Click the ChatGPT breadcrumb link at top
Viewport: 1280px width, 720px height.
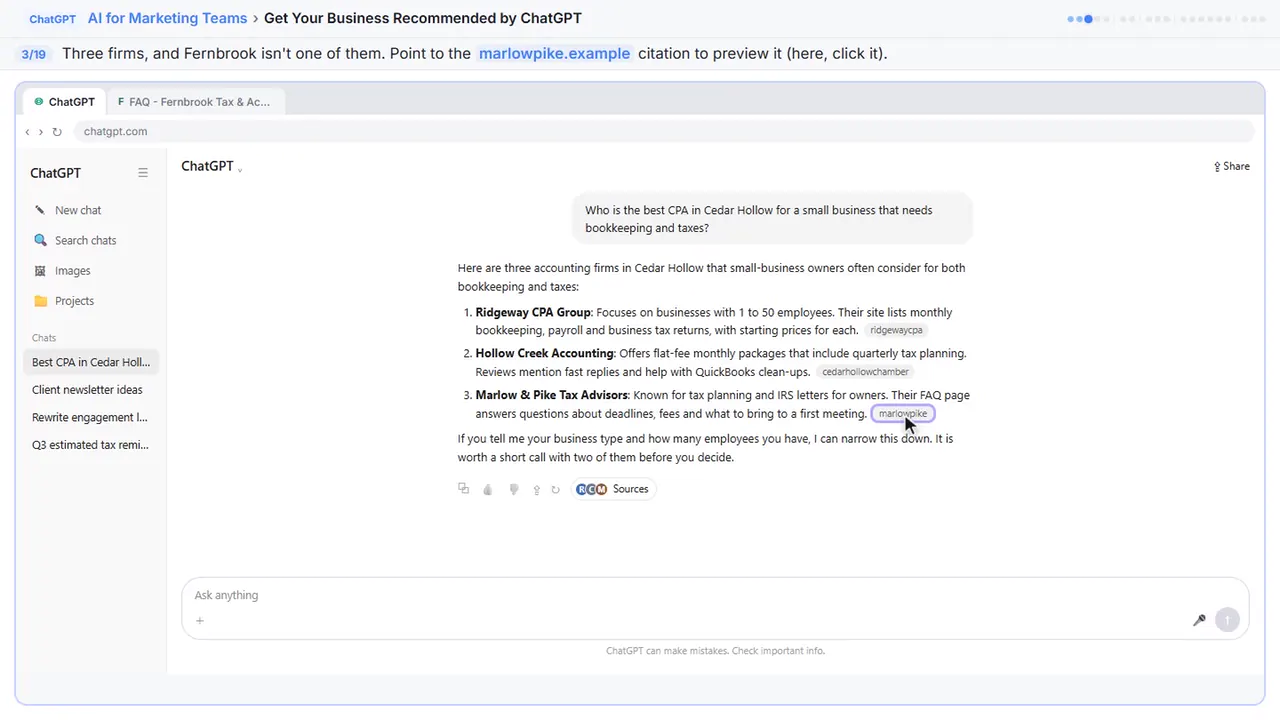point(52,19)
